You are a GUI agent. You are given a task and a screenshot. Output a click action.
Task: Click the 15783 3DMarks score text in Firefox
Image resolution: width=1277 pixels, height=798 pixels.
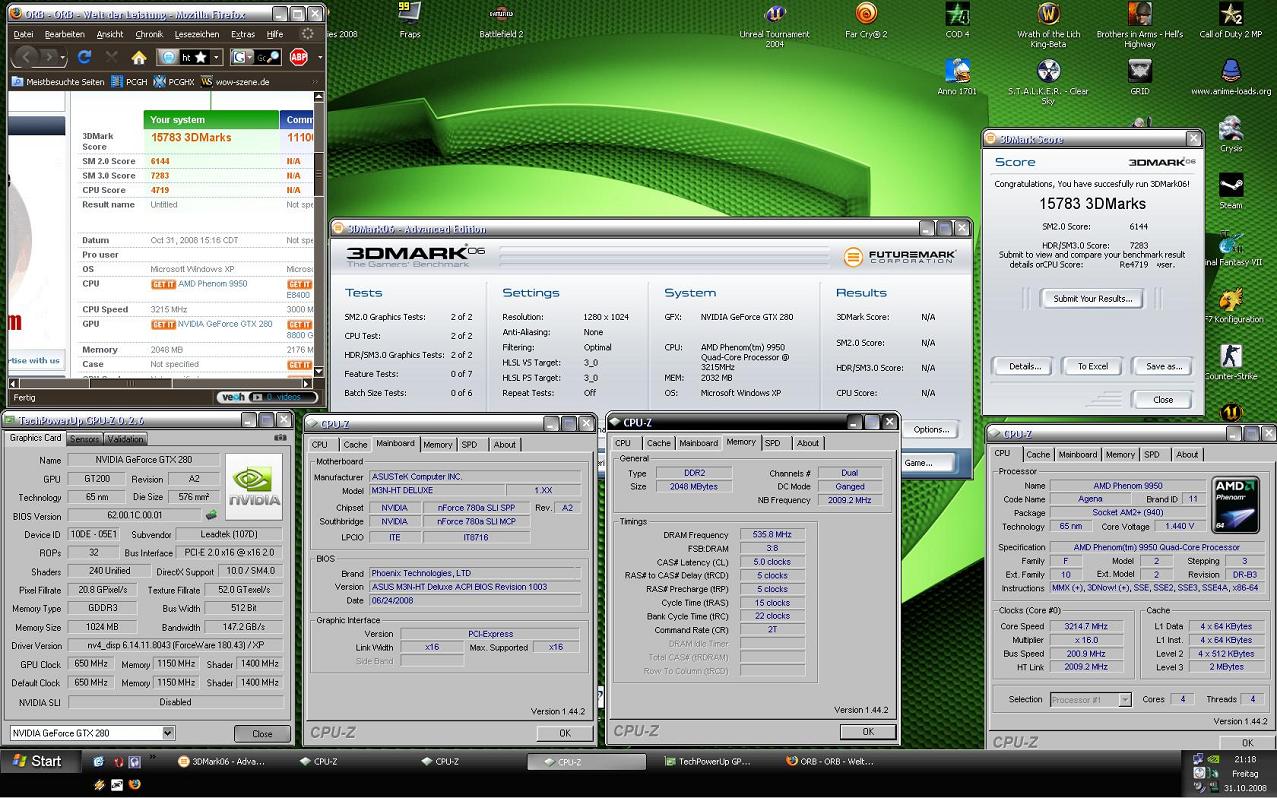click(x=191, y=137)
